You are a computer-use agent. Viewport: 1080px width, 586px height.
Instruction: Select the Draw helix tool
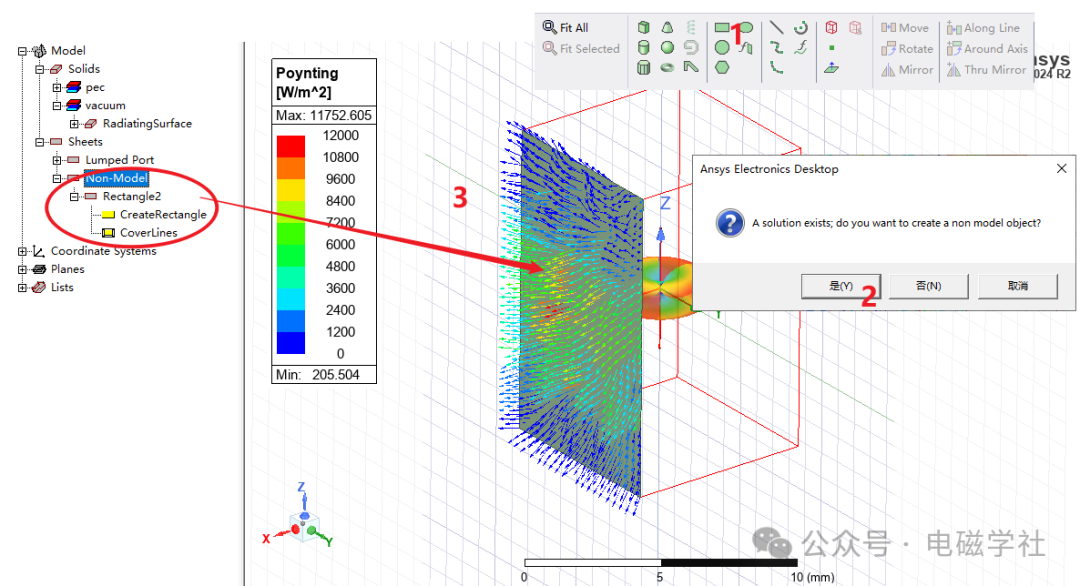(691, 28)
